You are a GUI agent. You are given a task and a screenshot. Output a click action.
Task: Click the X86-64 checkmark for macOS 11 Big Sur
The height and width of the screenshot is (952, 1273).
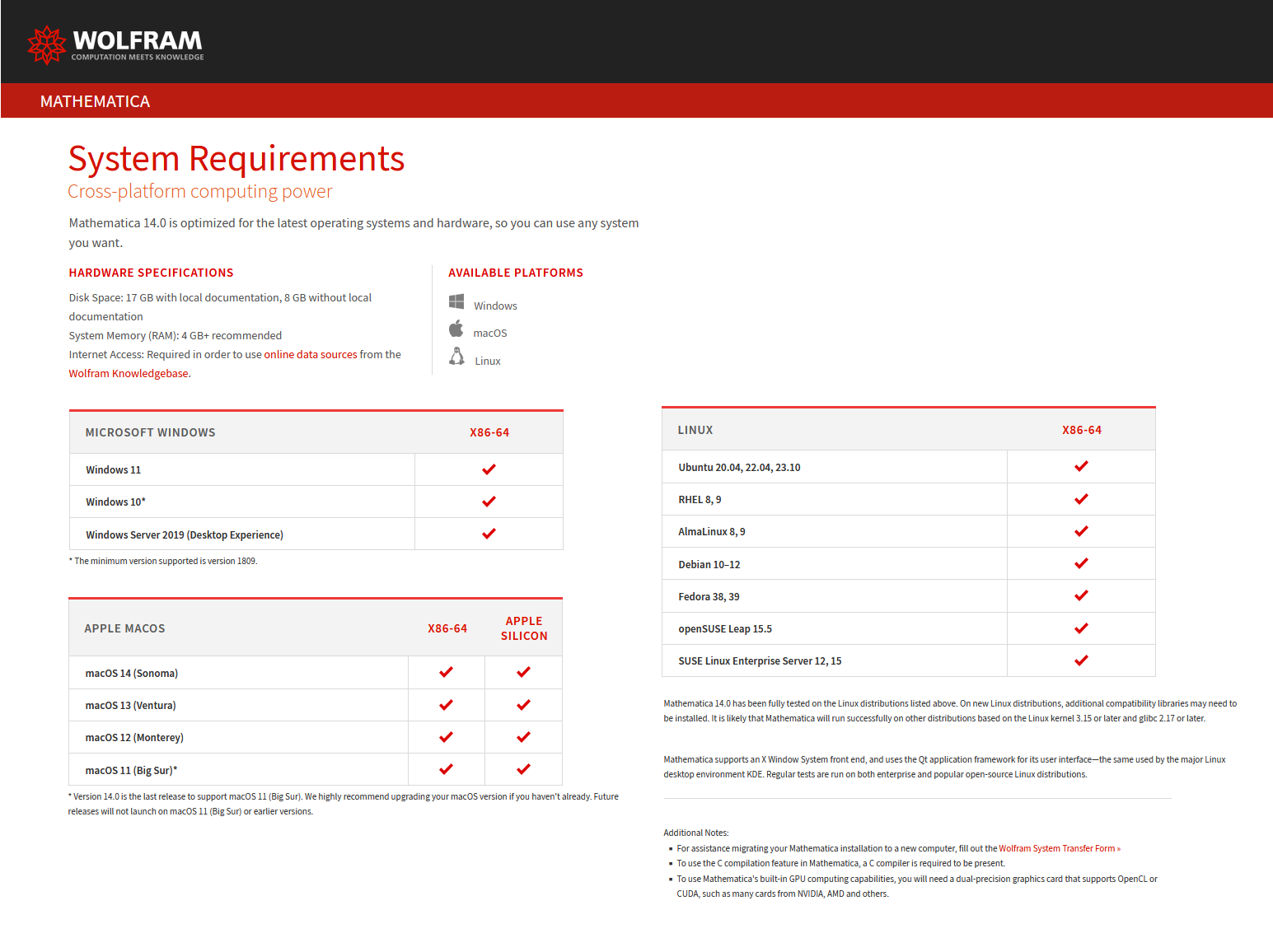(447, 769)
